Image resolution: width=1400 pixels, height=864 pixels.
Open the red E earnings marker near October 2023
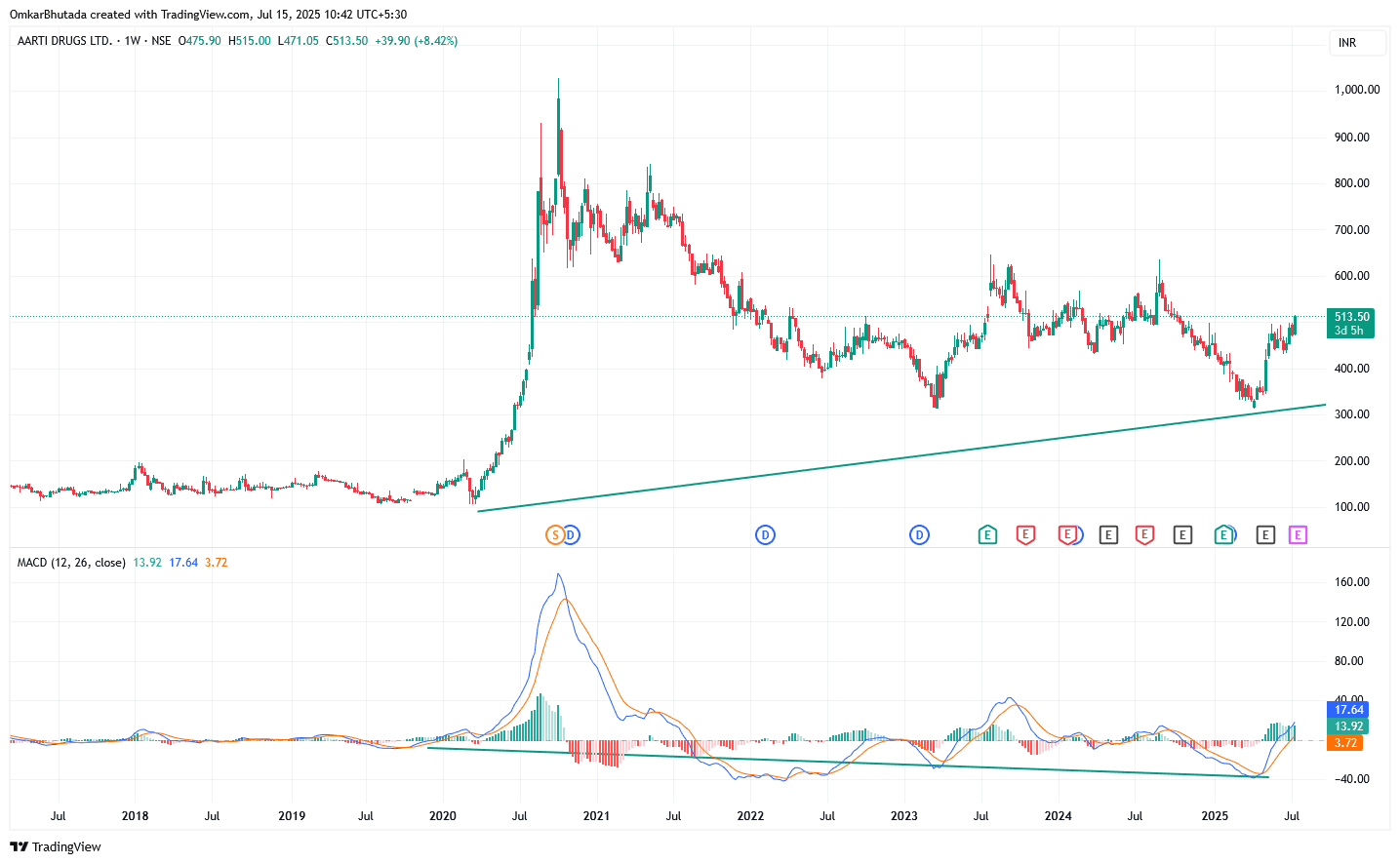tap(1025, 534)
